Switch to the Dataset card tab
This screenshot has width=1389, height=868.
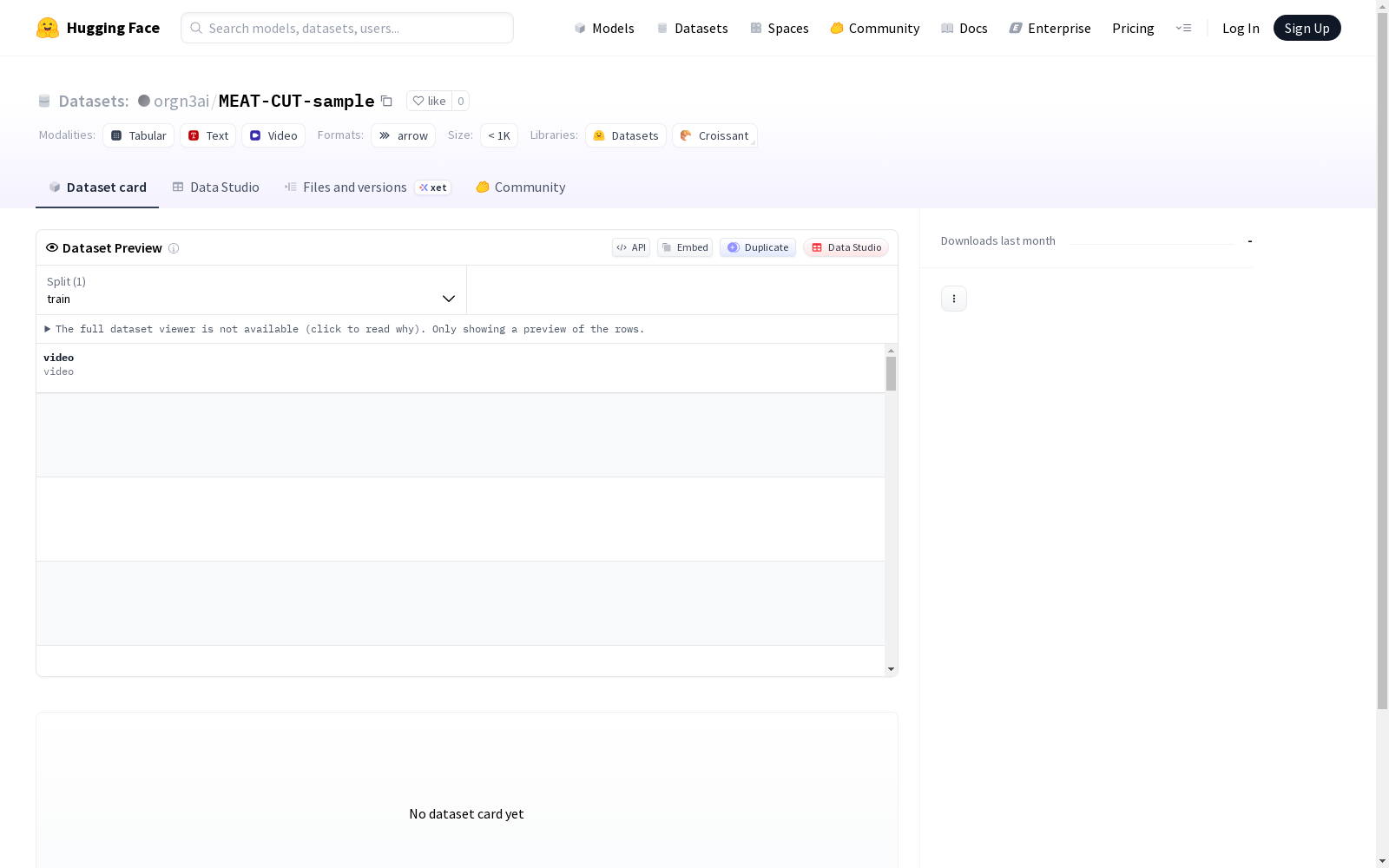[97, 187]
